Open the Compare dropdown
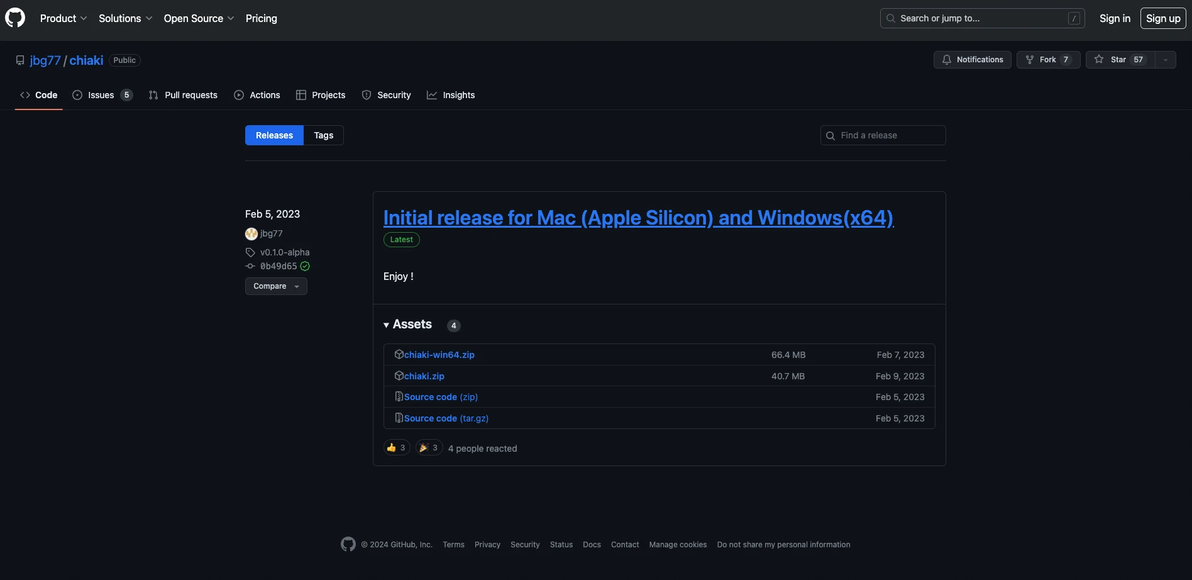Viewport: 1192px width, 580px height. click(x=276, y=286)
